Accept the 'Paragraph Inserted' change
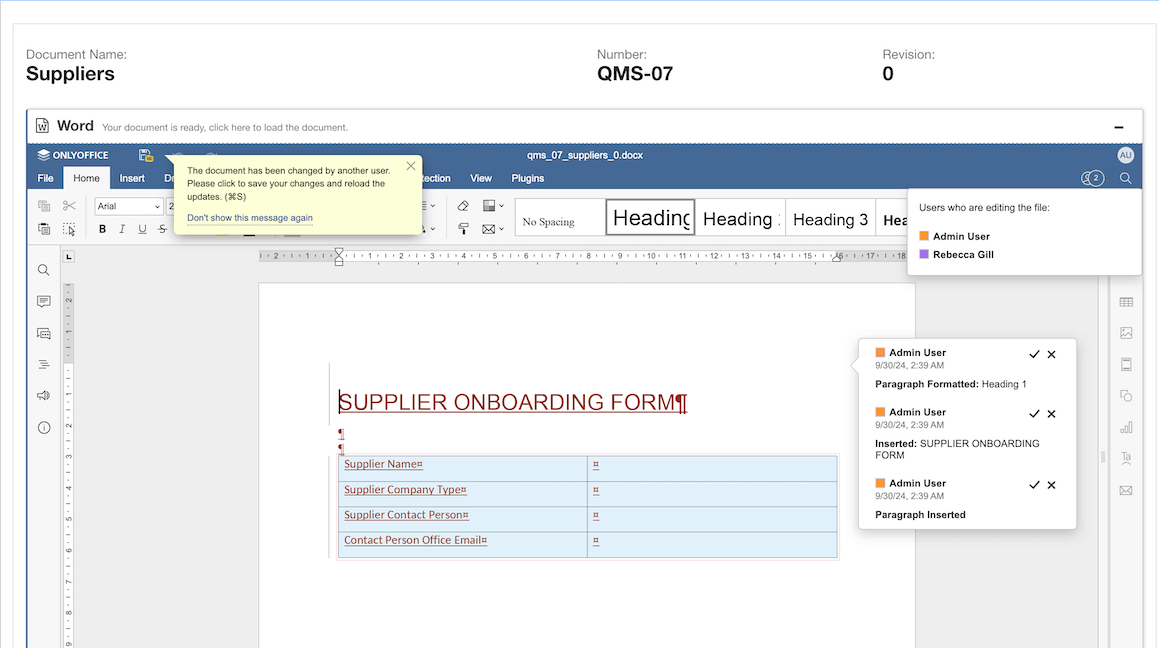This screenshot has width=1159, height=648. [x=1034, y=485]
